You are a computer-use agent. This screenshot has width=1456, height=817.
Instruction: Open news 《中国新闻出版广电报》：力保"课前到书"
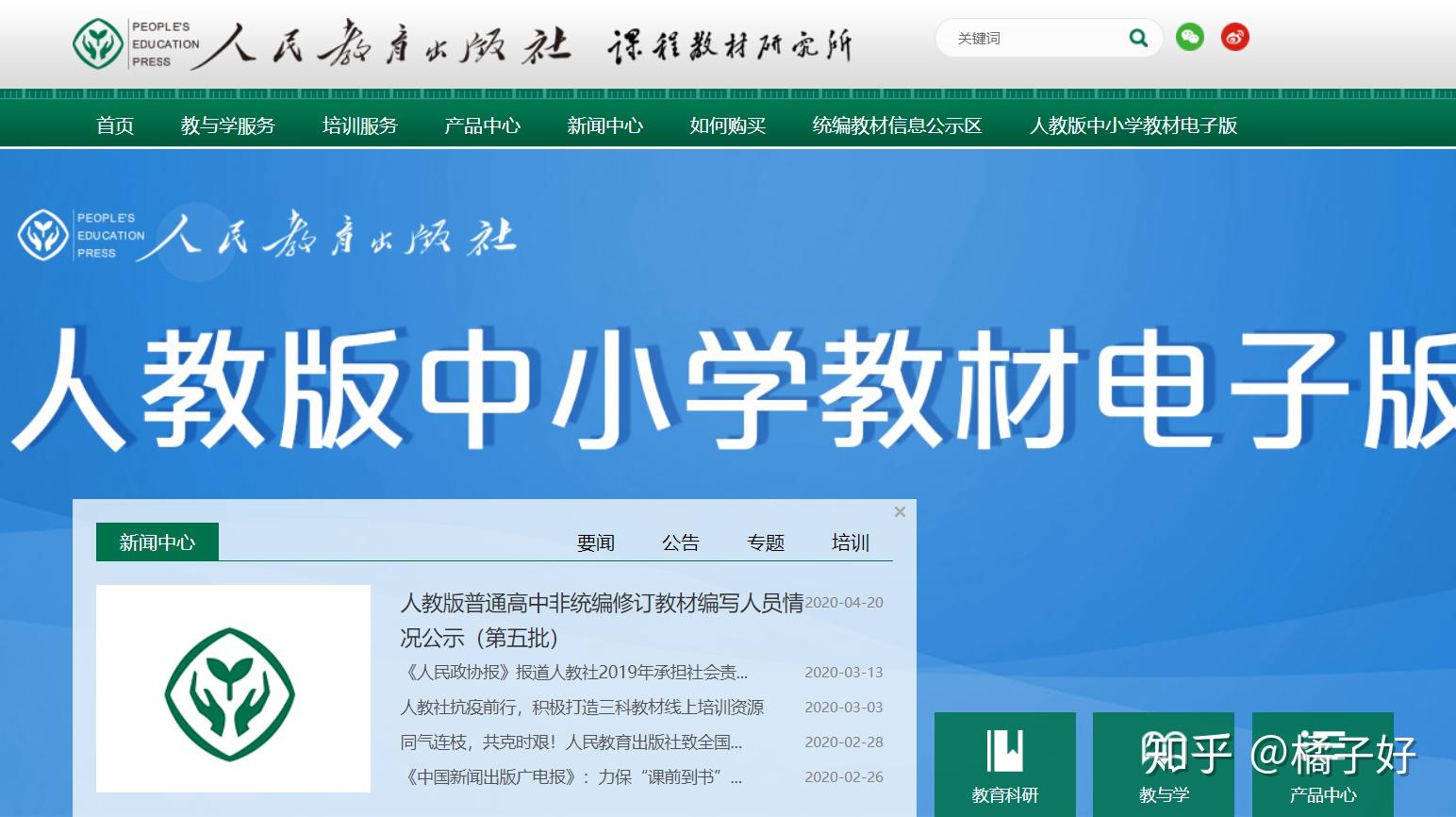click(x=571, y=777)
